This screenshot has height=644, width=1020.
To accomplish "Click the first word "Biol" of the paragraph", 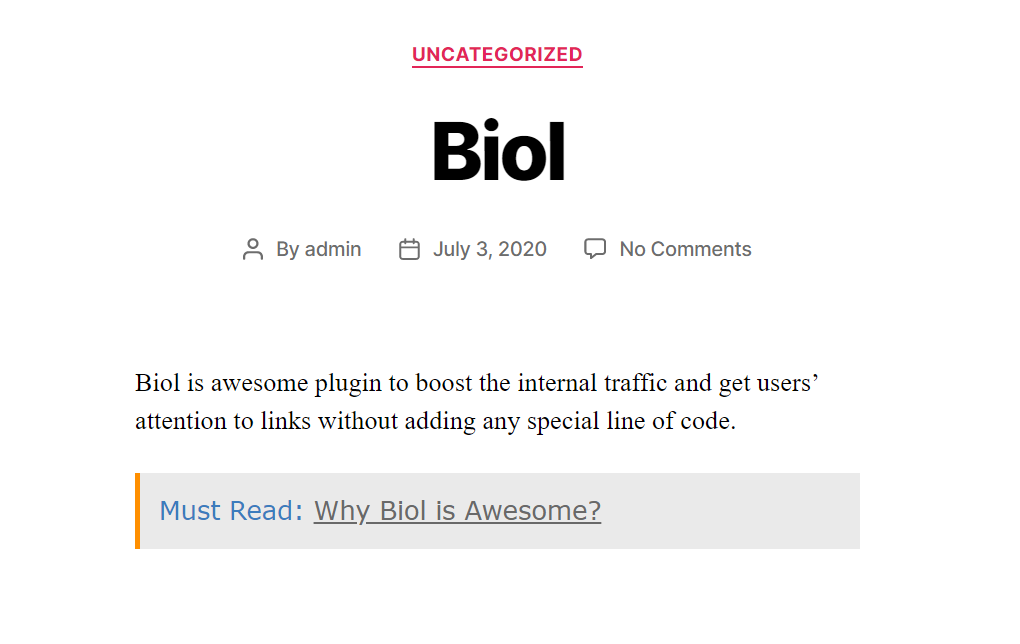I will tap(158, 383).
